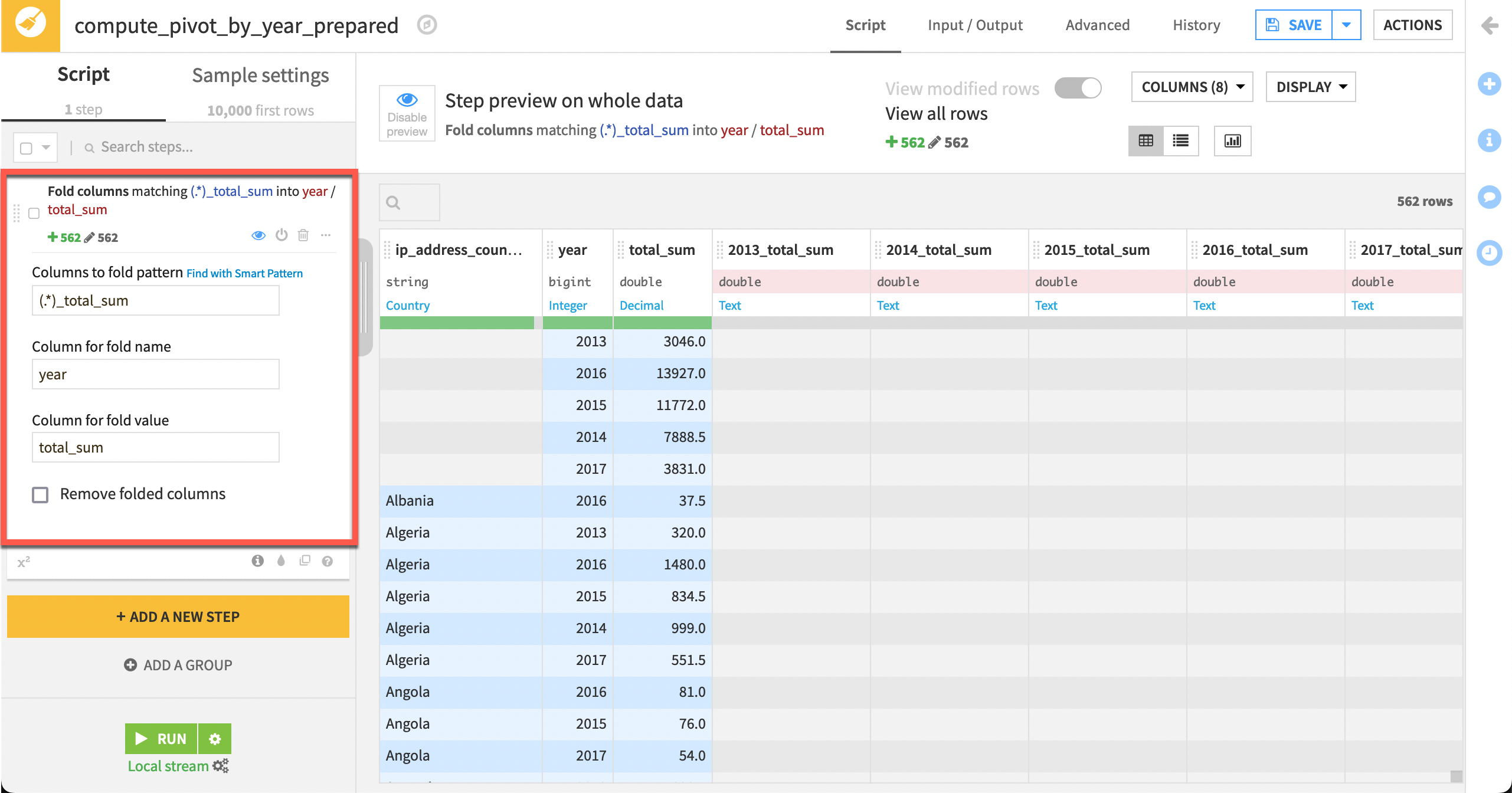
Task: Toggle the View modified rows switch
Action: [1078, 87]
